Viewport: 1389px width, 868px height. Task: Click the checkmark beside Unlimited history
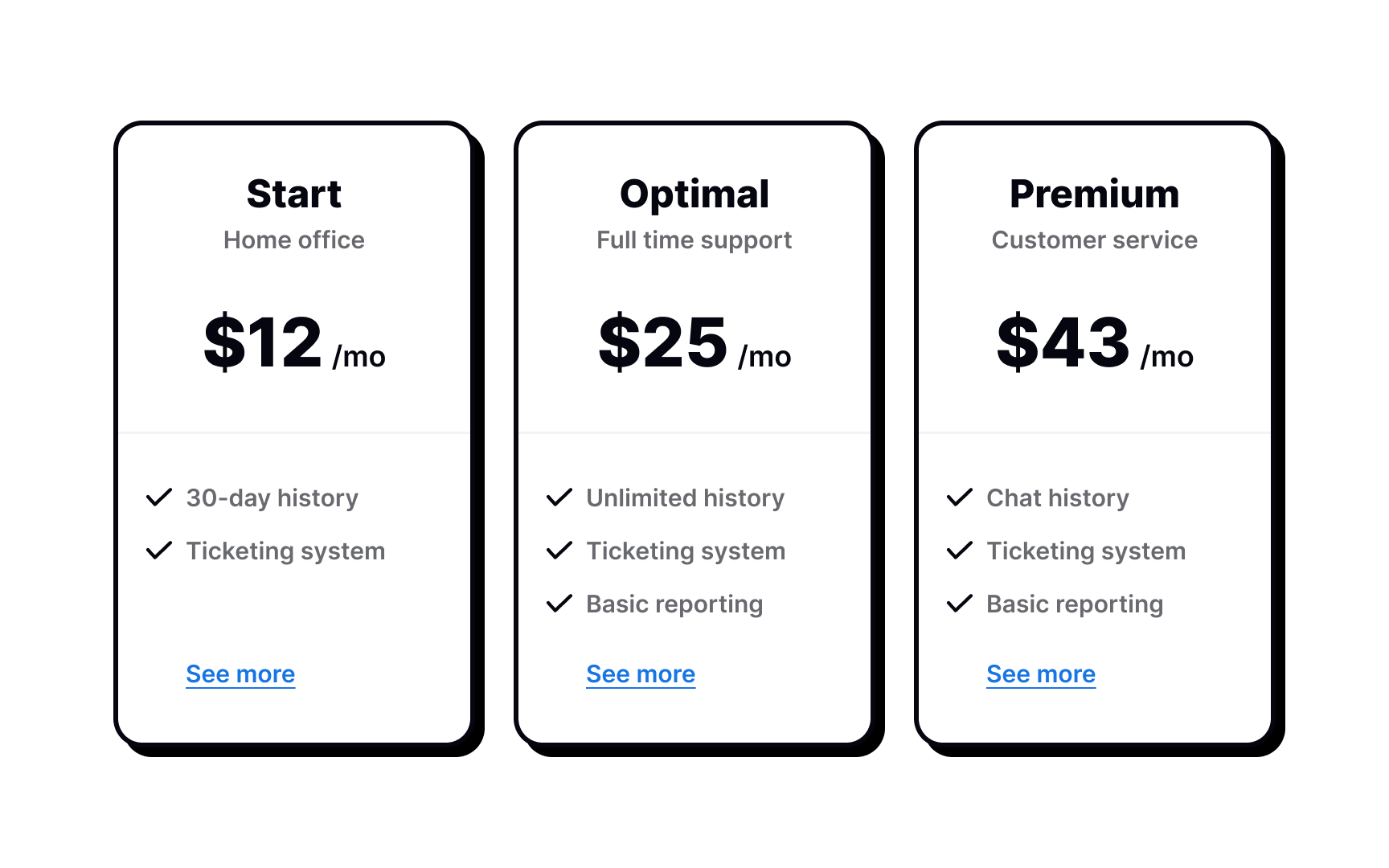pos(559,497)
